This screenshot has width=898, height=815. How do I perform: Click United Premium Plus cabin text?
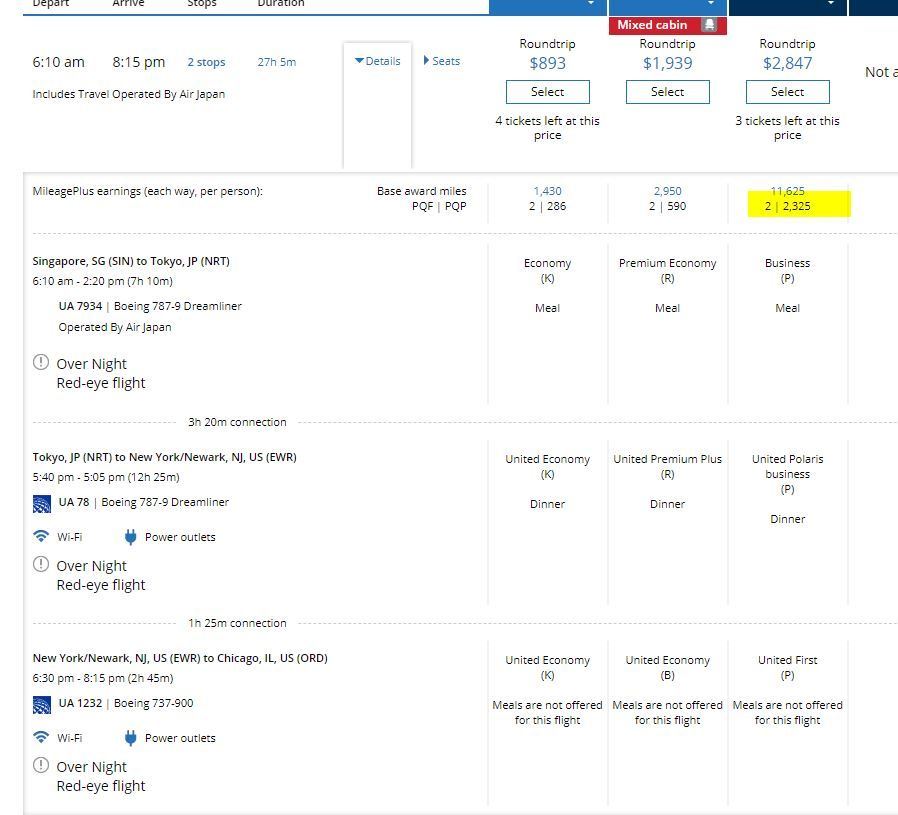668,459
